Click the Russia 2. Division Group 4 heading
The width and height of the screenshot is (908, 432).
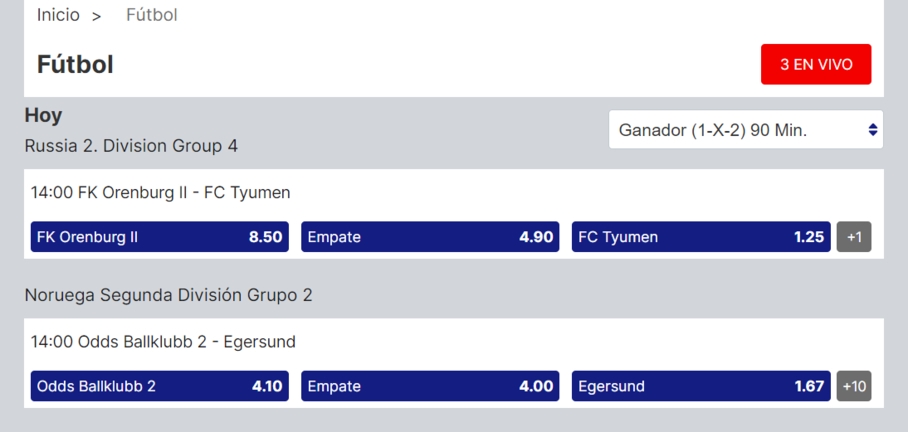tap(131, 146)
